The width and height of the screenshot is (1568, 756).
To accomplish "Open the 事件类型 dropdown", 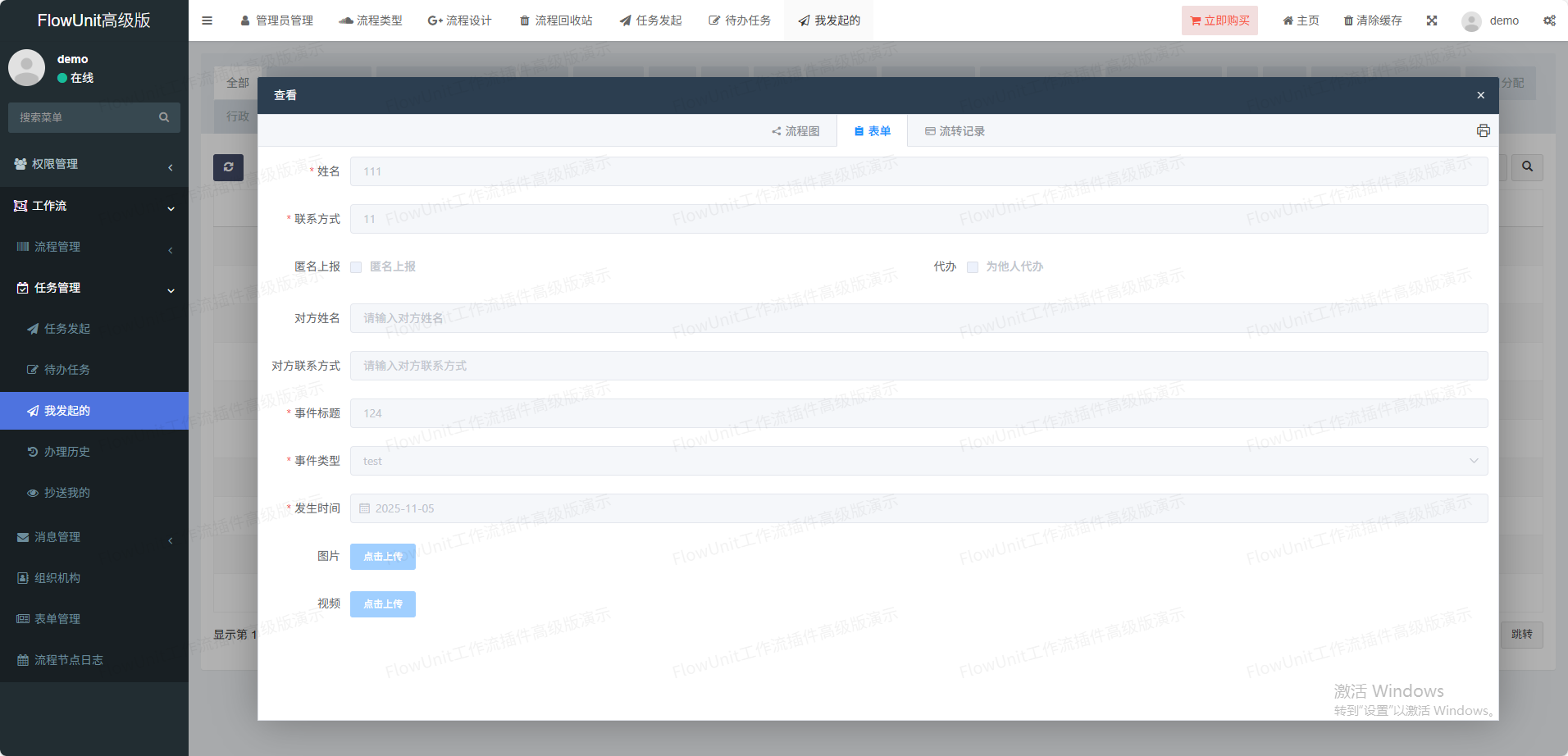I will [x=918, y=461].
